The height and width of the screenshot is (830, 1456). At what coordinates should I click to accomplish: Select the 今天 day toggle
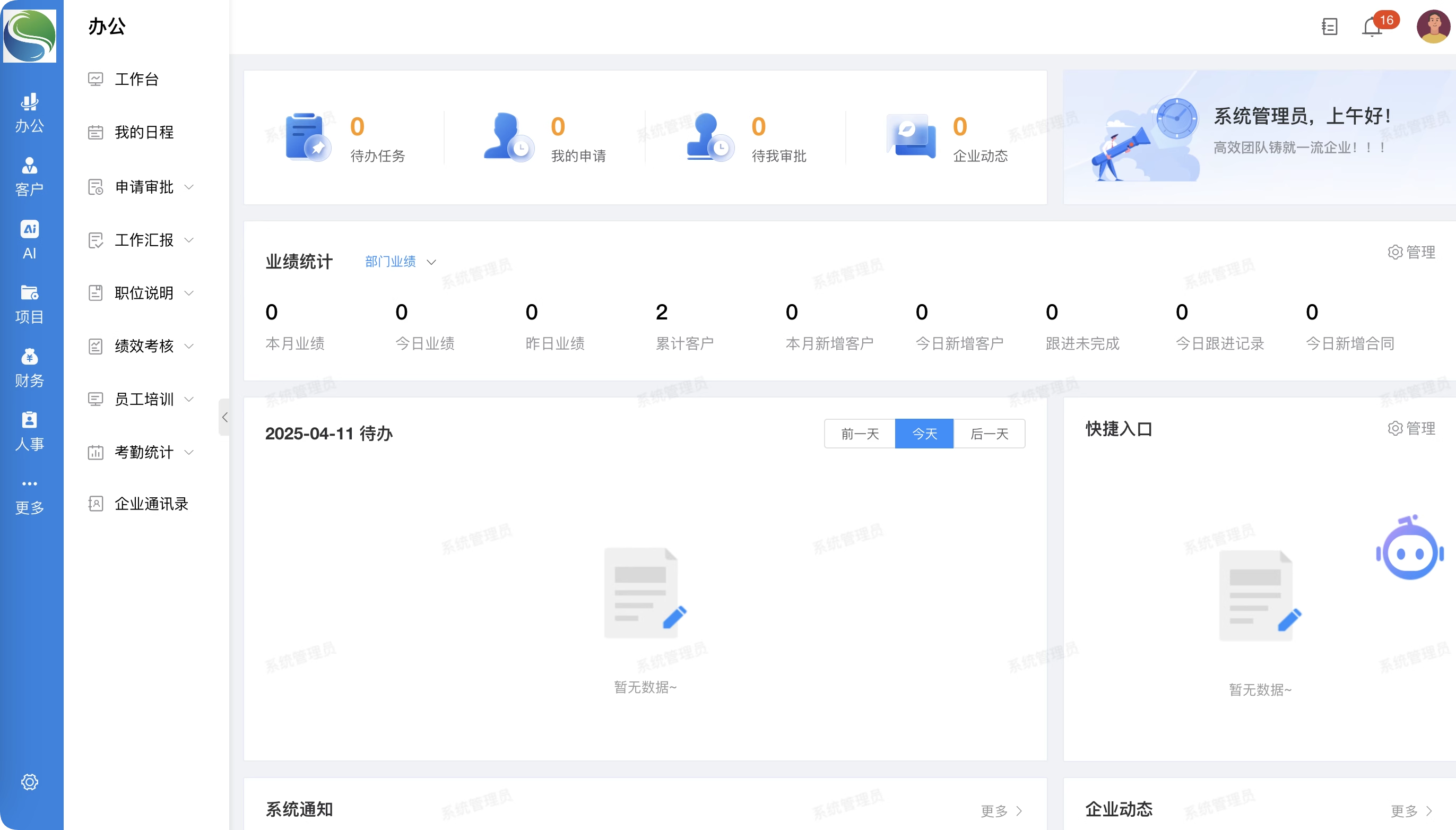(x=924, y=434)
